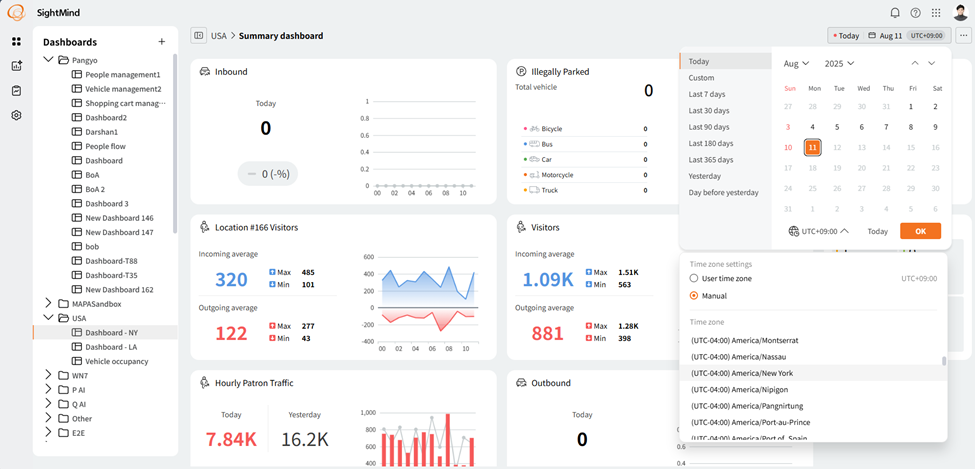Select Last 7 days preset
Image resolution: width=975 pixels, height=469 pixels.
[706, 94]
